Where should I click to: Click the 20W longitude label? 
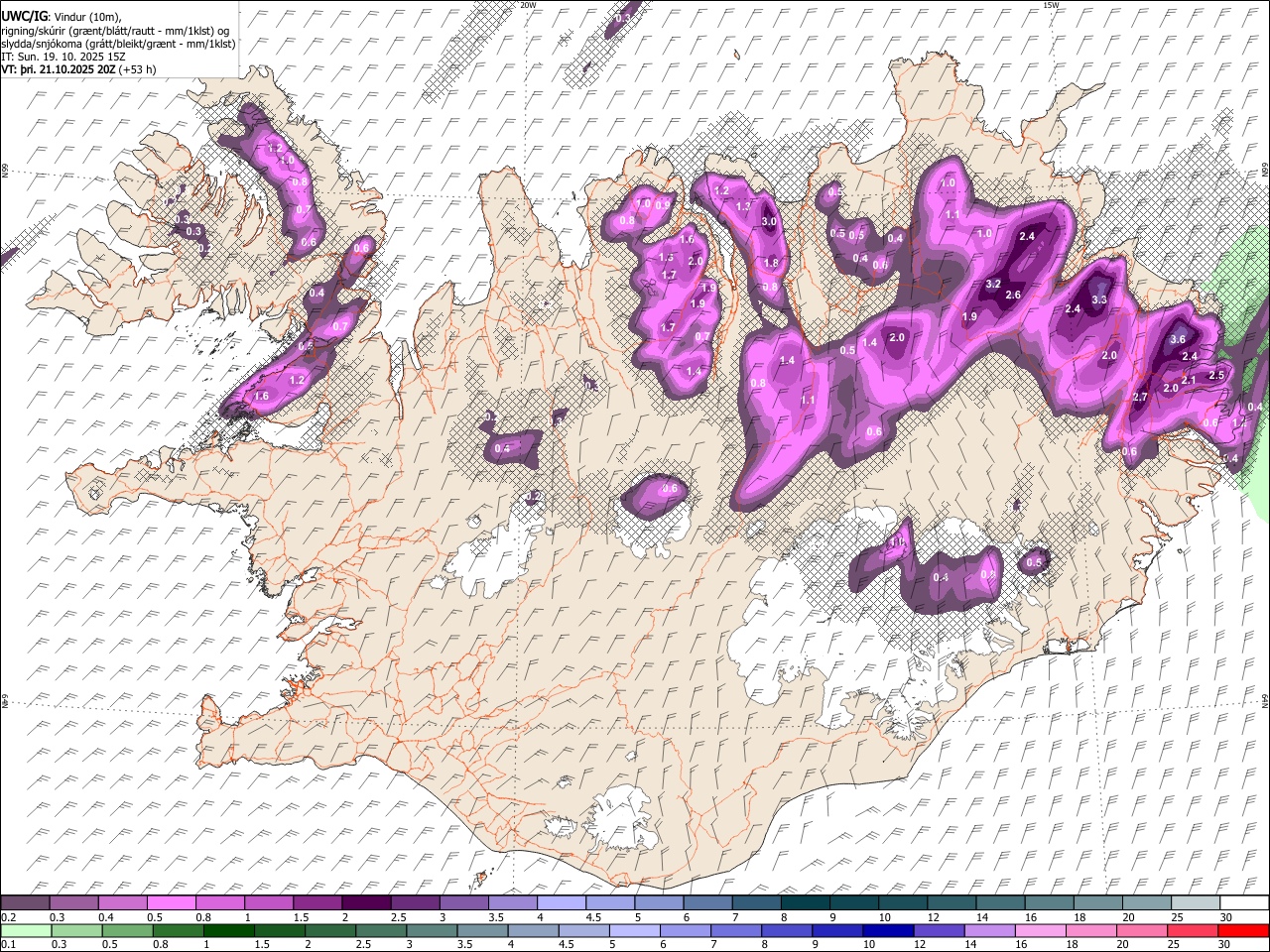coord(528,5)
